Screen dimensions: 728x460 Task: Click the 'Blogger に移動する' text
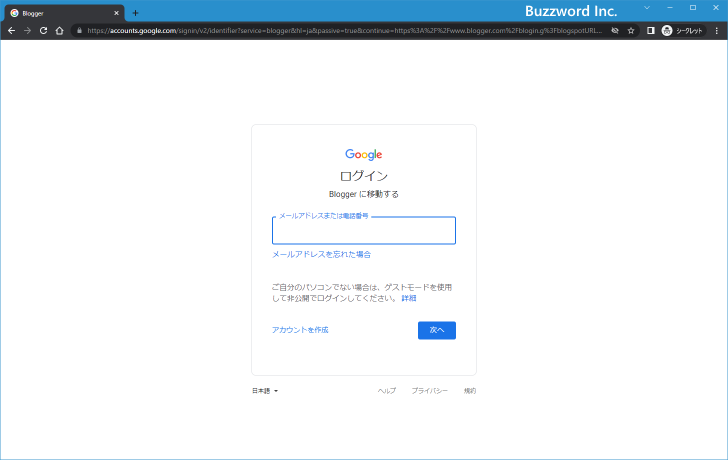pyautogui.click(x=364, y=194)
